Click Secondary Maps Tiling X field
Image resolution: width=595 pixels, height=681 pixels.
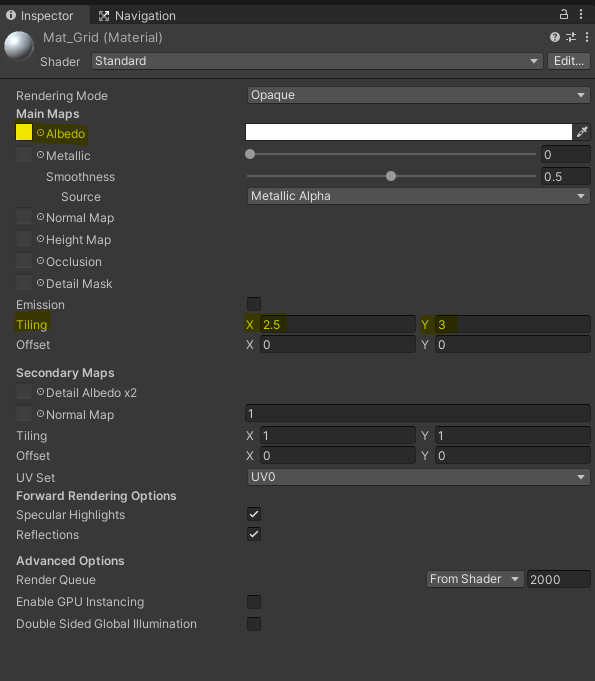[x=337, y=436]
